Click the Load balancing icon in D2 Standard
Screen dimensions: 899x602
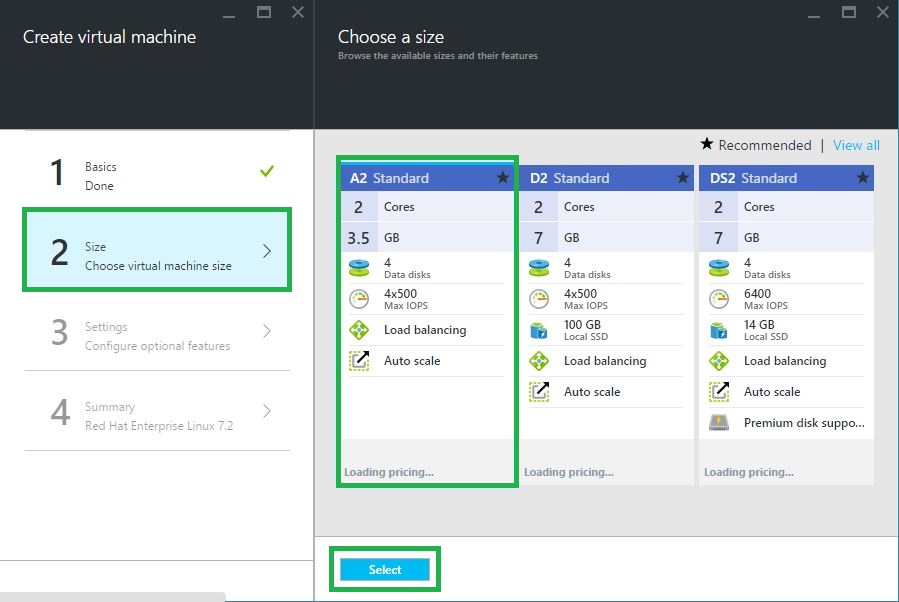539,361
